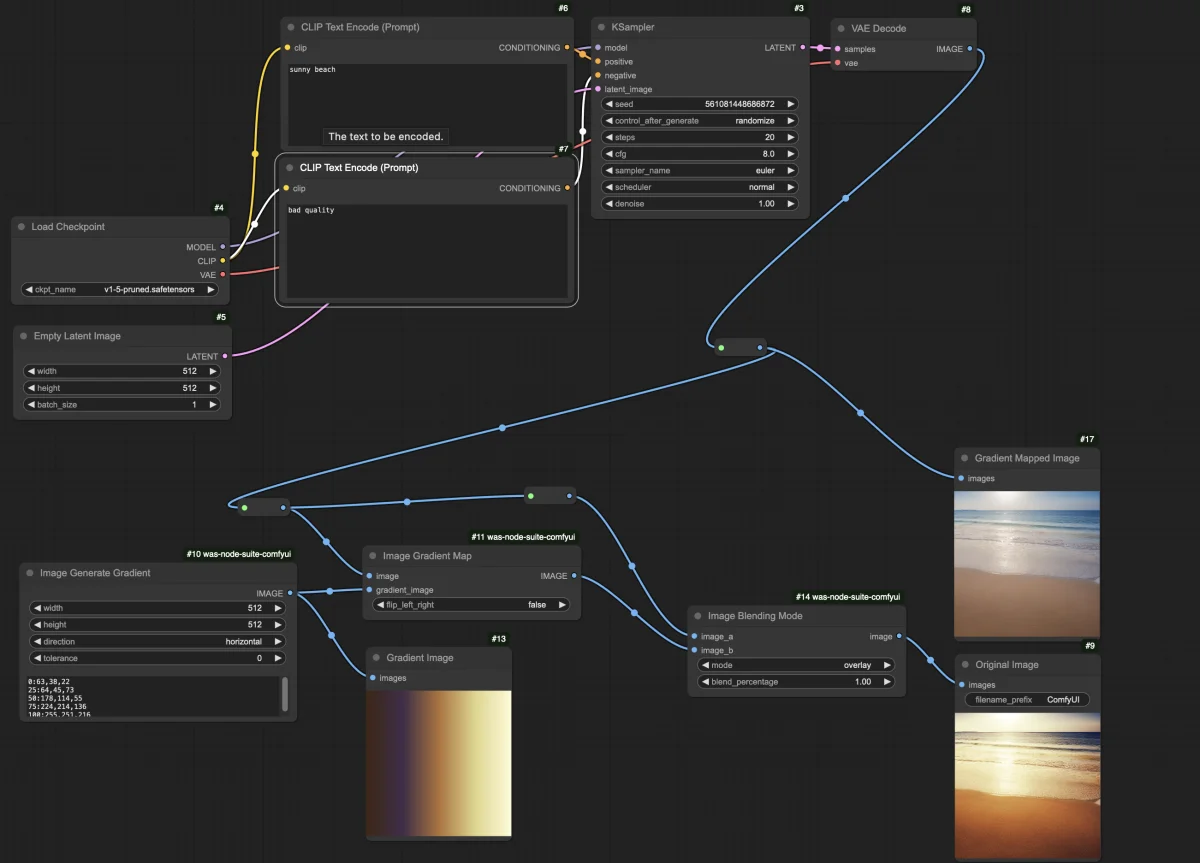Screen dimensions: 1200x863
Task: Click the images input socket on Gradient Mapped Image
Action: (962, 478)
